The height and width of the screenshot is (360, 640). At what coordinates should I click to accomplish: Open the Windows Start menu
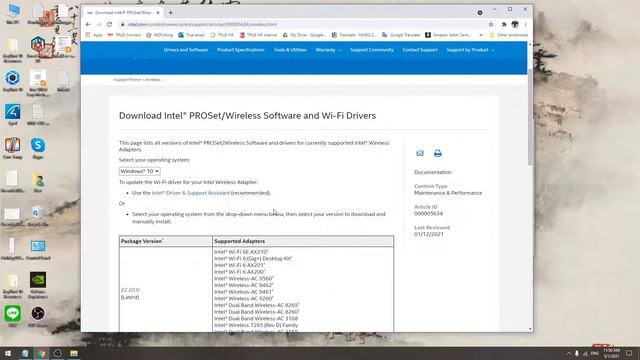(8, 353)
